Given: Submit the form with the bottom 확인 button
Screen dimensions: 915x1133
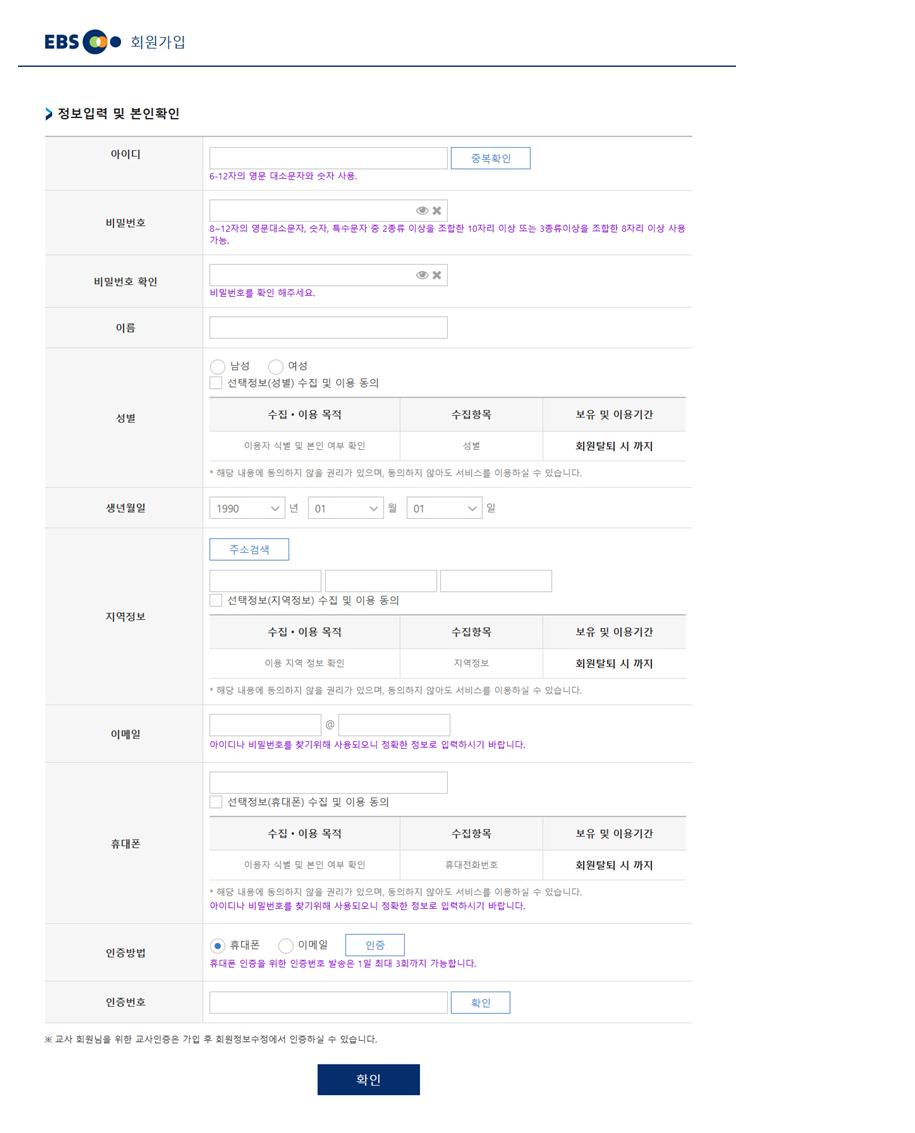Looking at the screenshot, I should click(368, 1079).
